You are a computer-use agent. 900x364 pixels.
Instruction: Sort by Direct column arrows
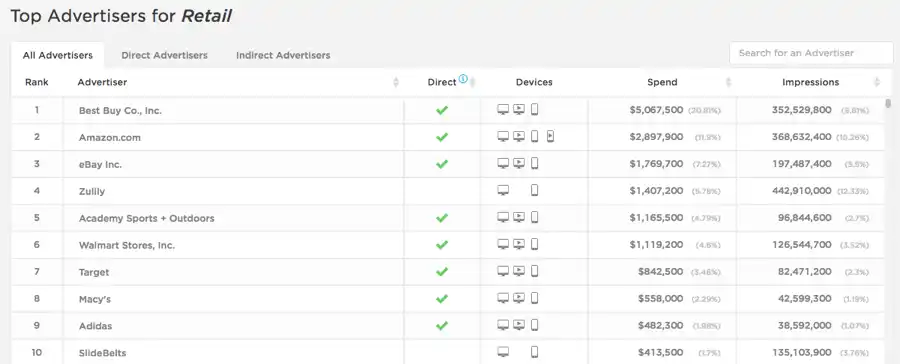pyautogui.click(x=472, y=82)
